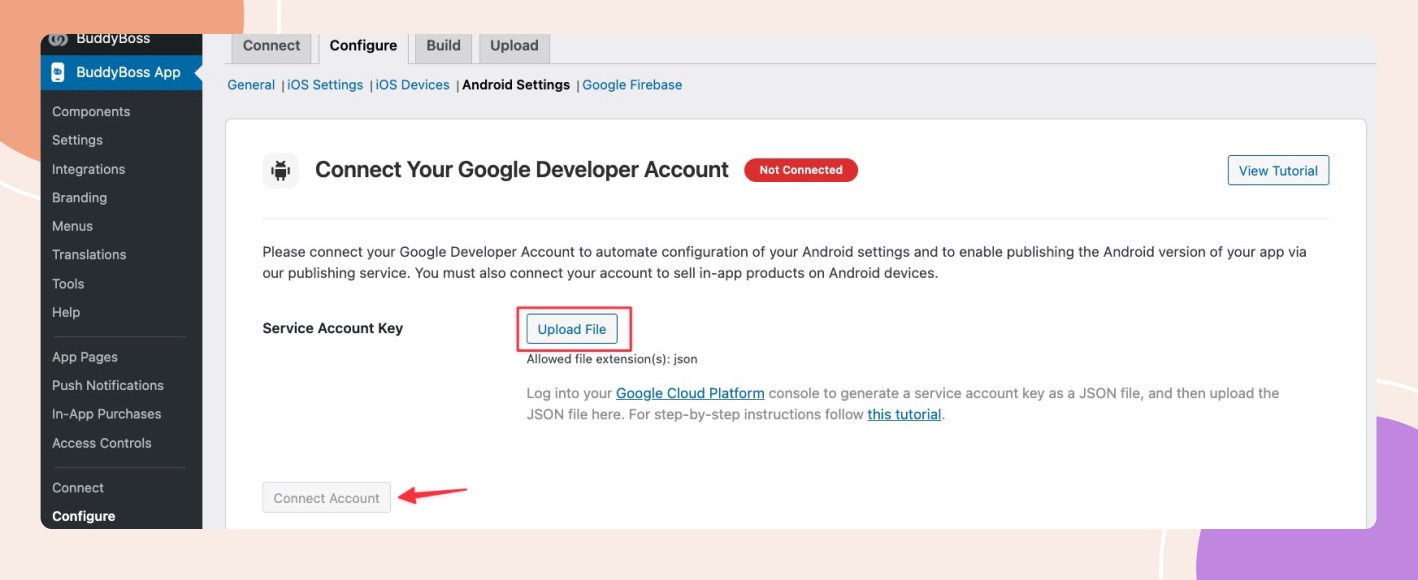
Task: Click the Not Connected status badge
Action: point(801,170)
